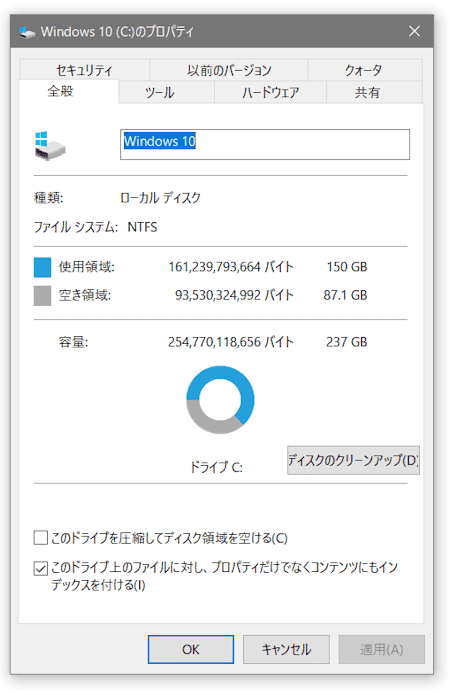The width and height of the screenshot is (450, 695).
Task: Click the disk usage donut chart
Action: [220, 400]
